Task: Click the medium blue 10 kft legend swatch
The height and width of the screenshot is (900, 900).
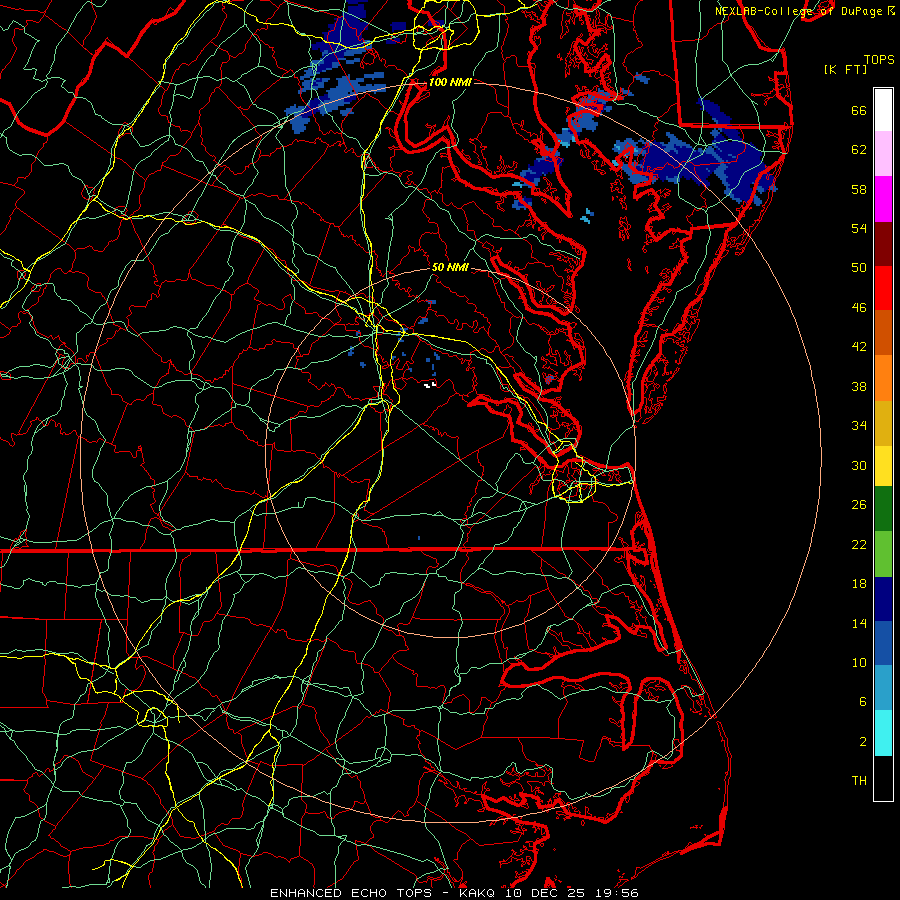Action: (x=883, y=643)
